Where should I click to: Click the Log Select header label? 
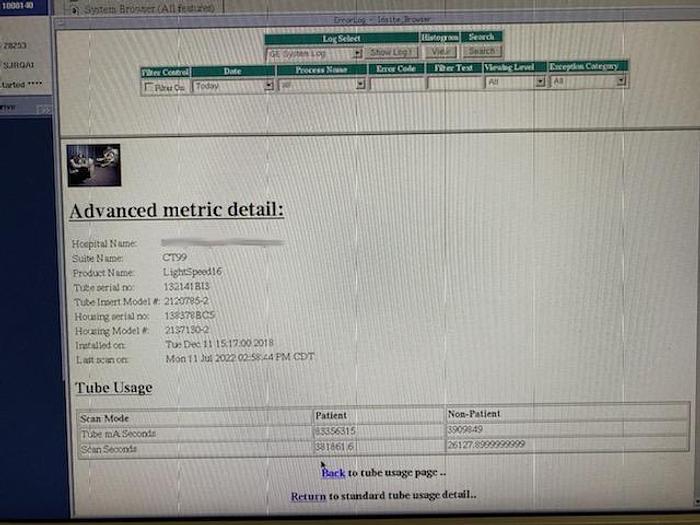point(341,37)
